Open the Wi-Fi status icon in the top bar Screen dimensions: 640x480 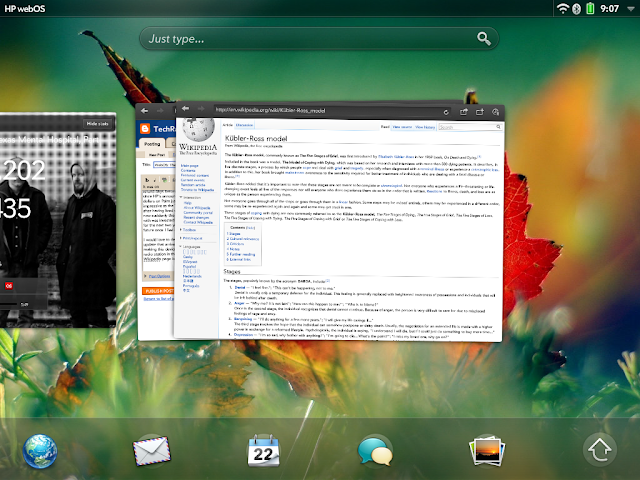point(563,8)
